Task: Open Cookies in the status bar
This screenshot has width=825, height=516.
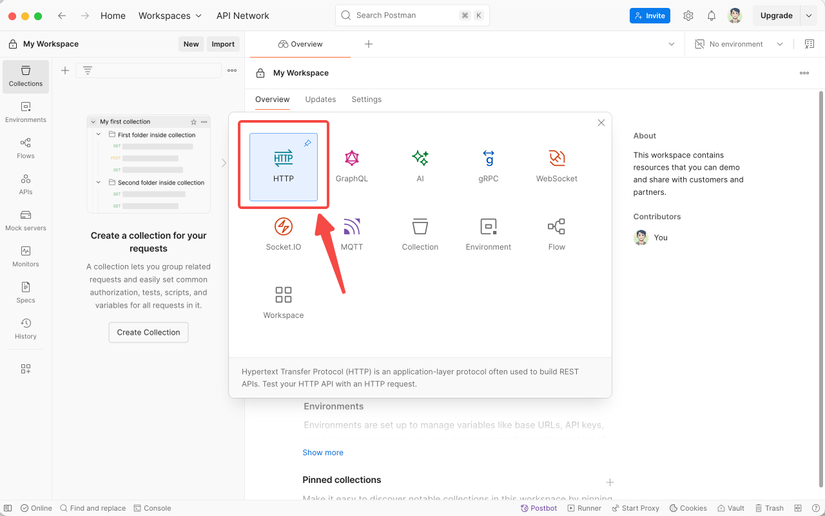Action: click(x=688, y=508)
